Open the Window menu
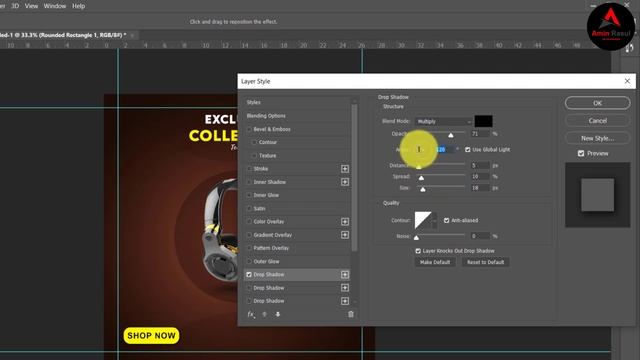The image size is (640, 360). pyautogui.click(x=55, y=6)
